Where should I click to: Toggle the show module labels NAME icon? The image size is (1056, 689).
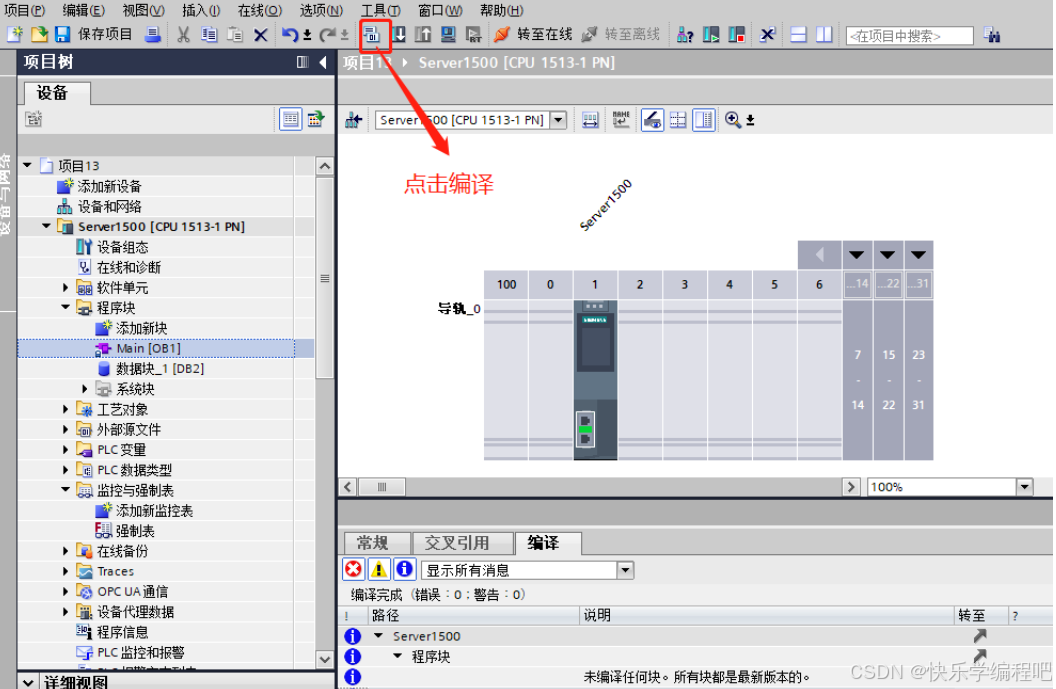click(x=621, y=120)
